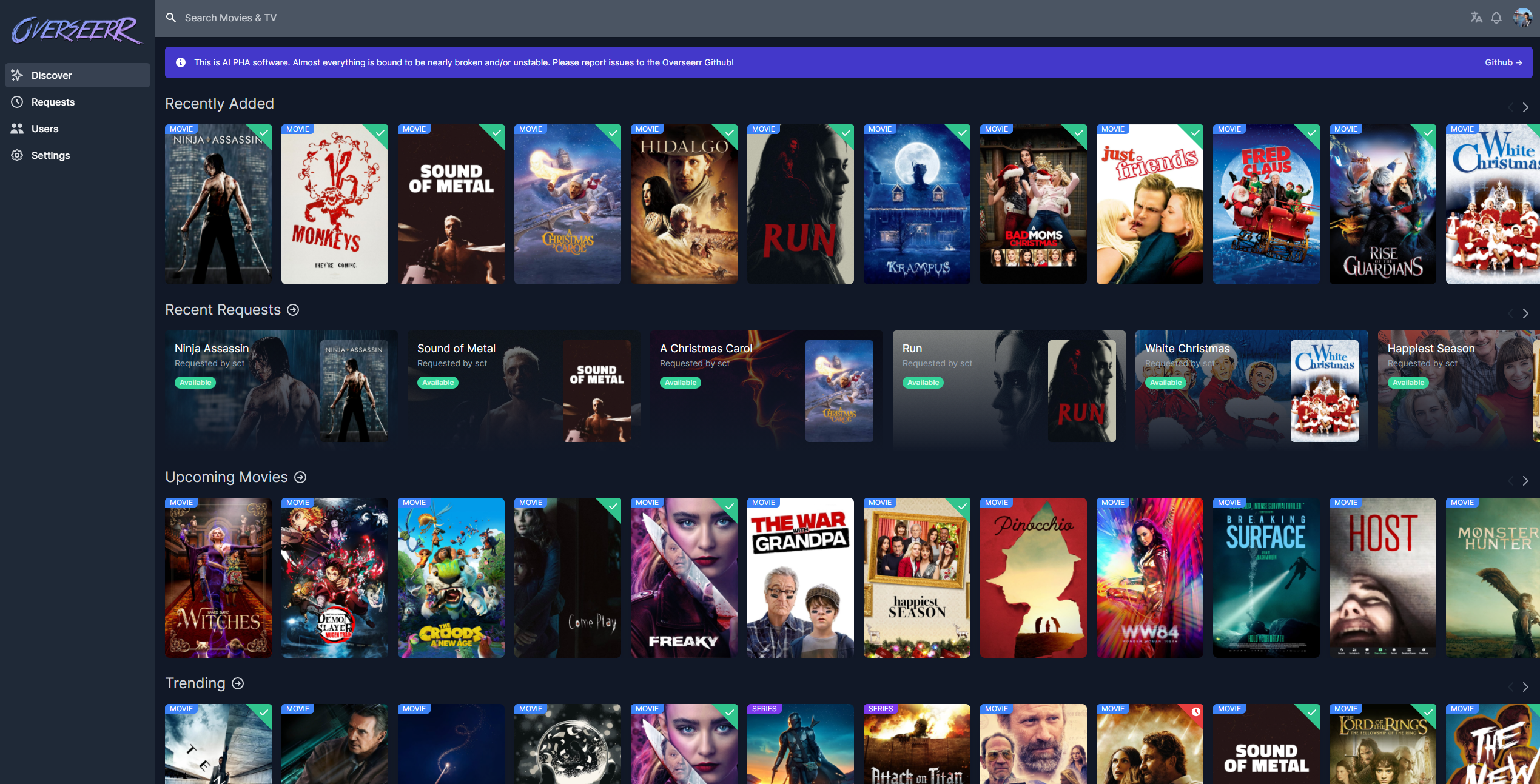Click the info icon in alpha banner
This screenshot has width=1540, height=784.
(x=181, y=62)
